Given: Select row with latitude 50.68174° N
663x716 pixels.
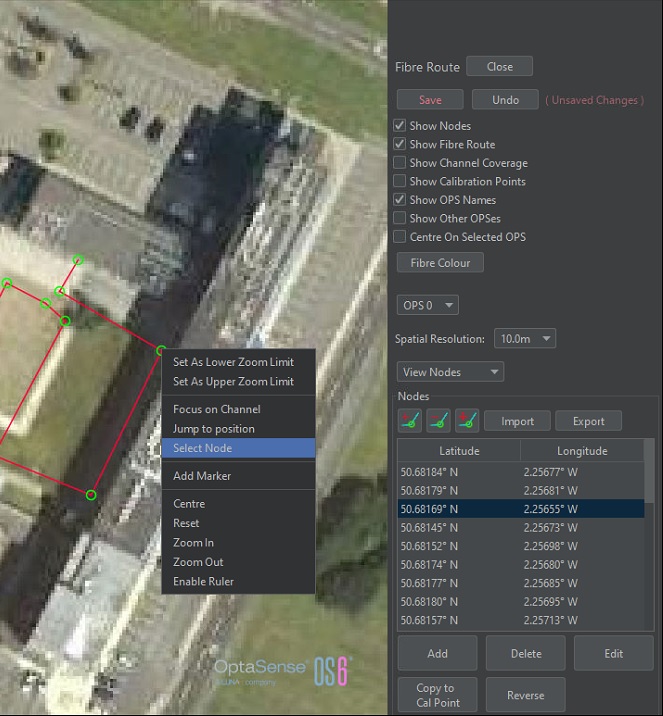Looking at the screenshot, I should (521, 565).
